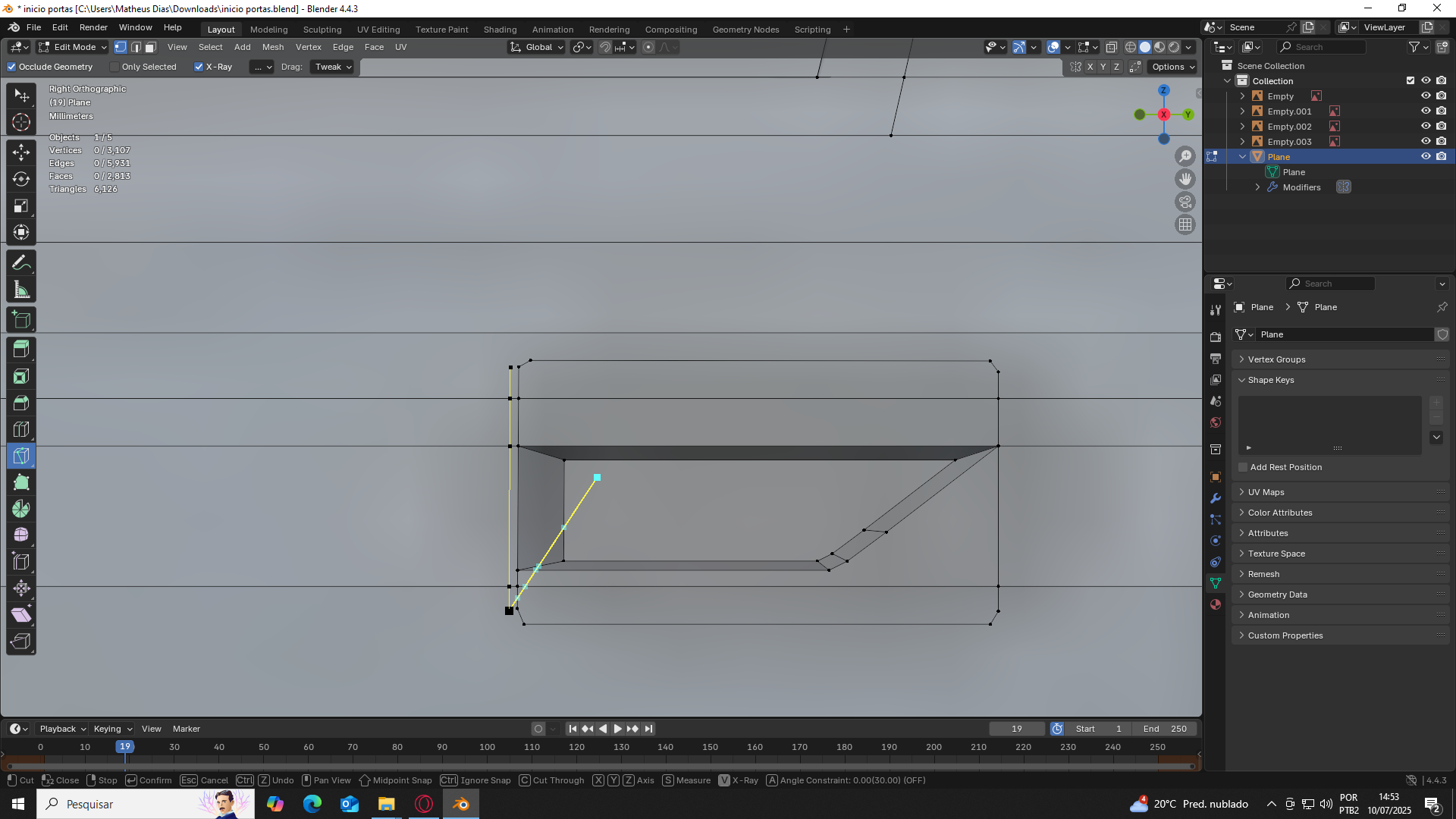Click frame 100 on the timeline

click(487, 747)
